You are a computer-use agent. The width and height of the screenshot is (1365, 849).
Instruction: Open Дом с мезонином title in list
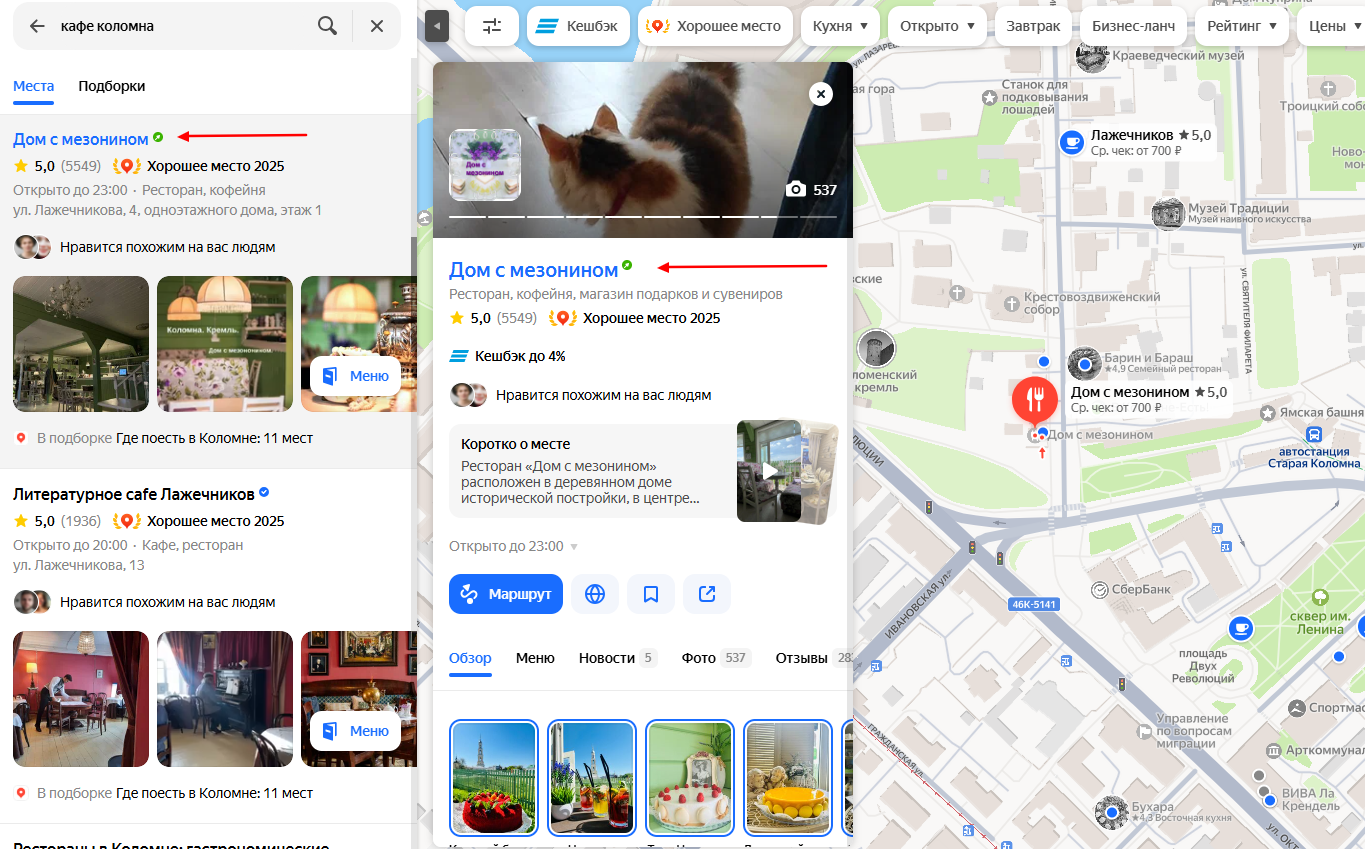click(x=81, y=139)
